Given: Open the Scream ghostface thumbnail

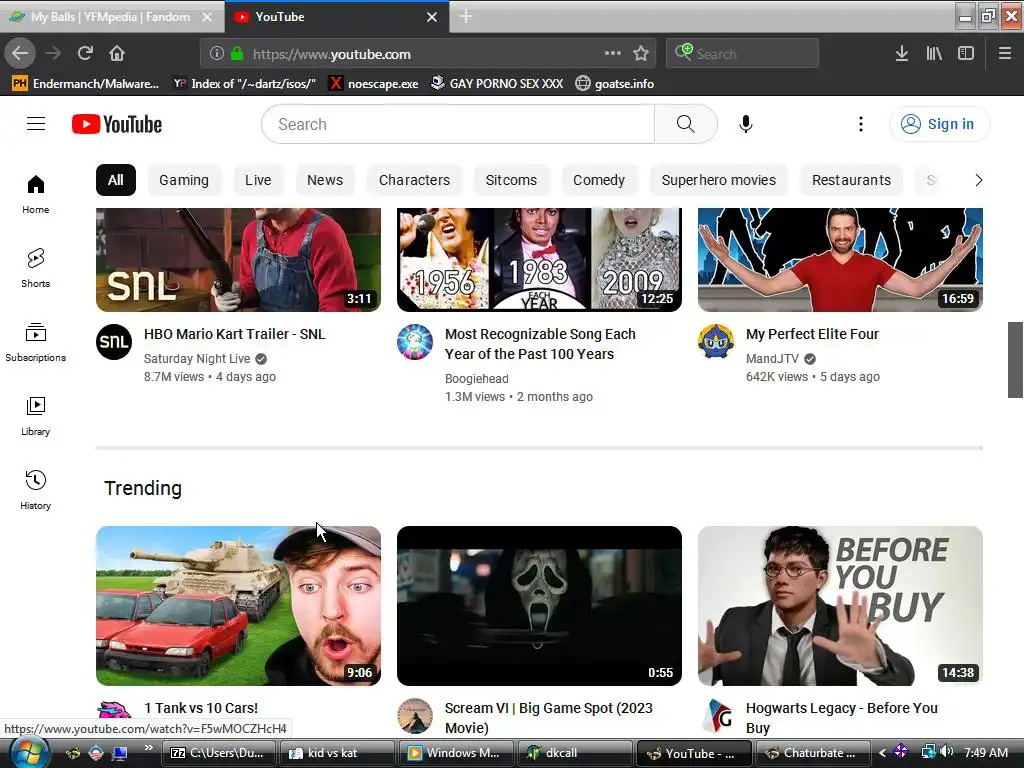Looking at the screenshot, I should [x=539, y=606].
